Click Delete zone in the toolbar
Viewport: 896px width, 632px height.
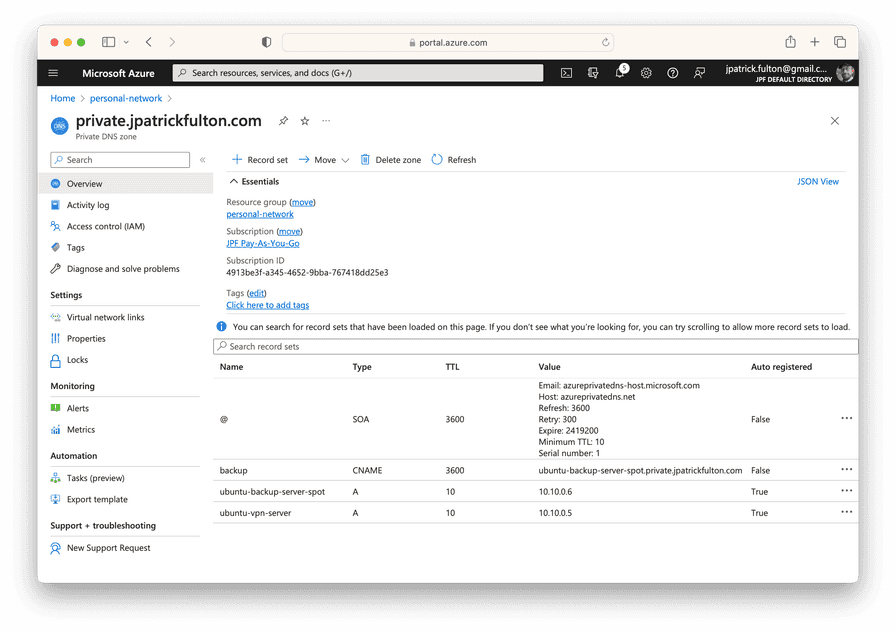tap(390, 160)
